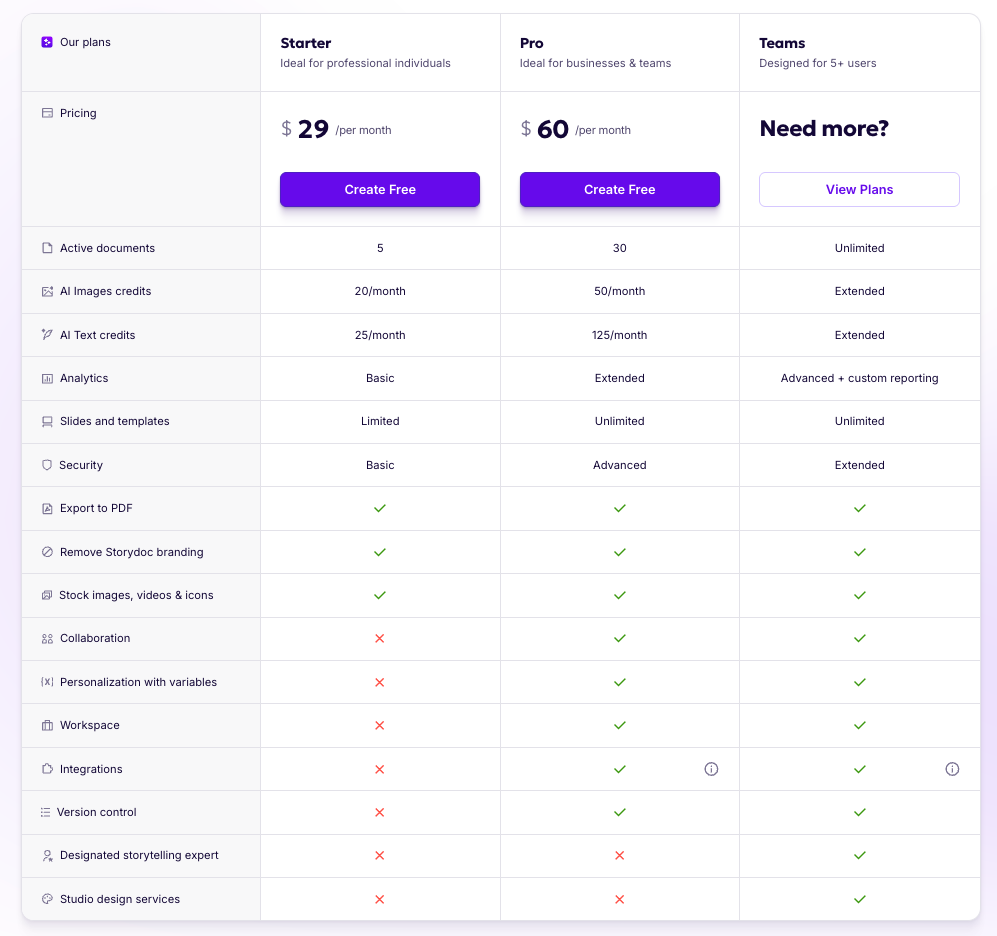Screen dimensions: 997x936
Task: Click the Export to PDF icon
Action: tap(47, 508)
